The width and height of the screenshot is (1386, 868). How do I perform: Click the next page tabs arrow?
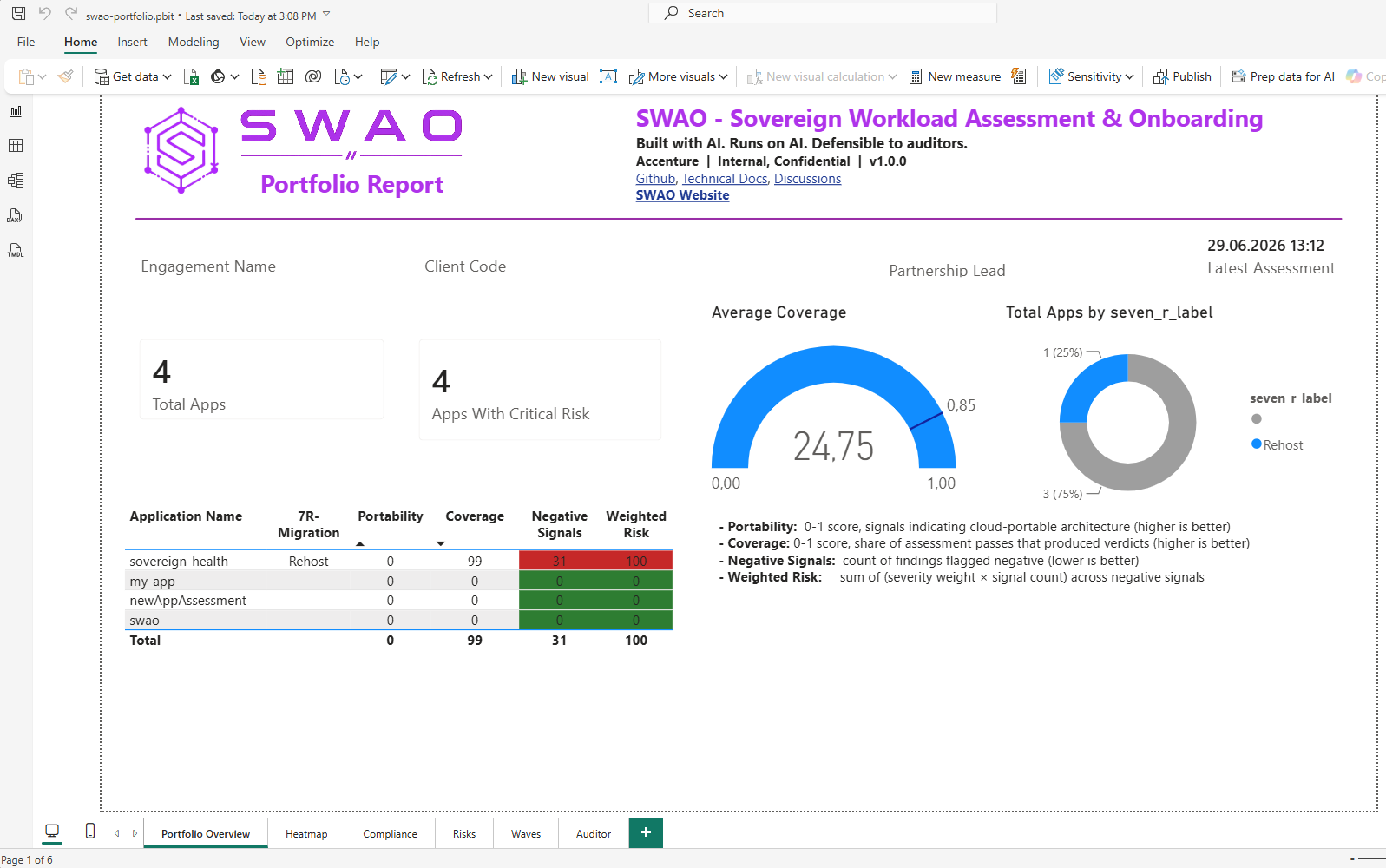(x=135, y=833)
